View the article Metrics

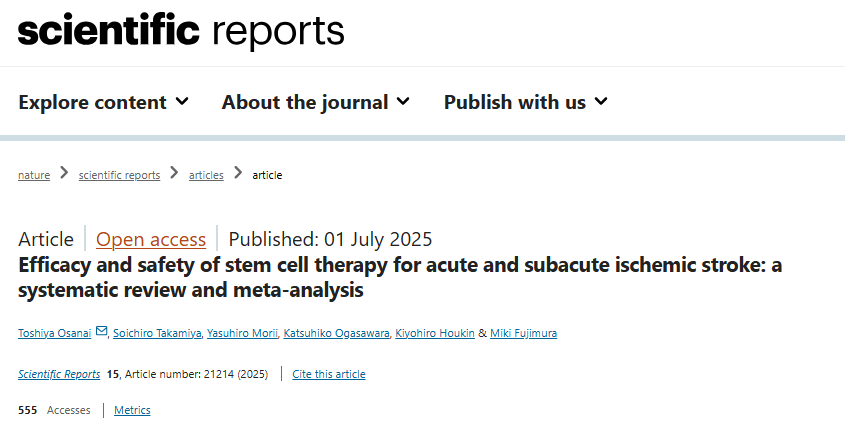[x=132, y=410]
